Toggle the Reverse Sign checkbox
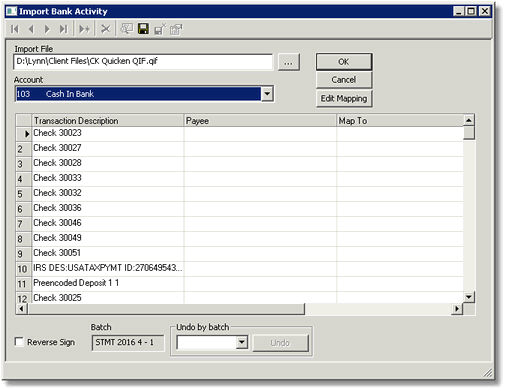Screen dimensions: 506x391 click(x=19, y=342)
